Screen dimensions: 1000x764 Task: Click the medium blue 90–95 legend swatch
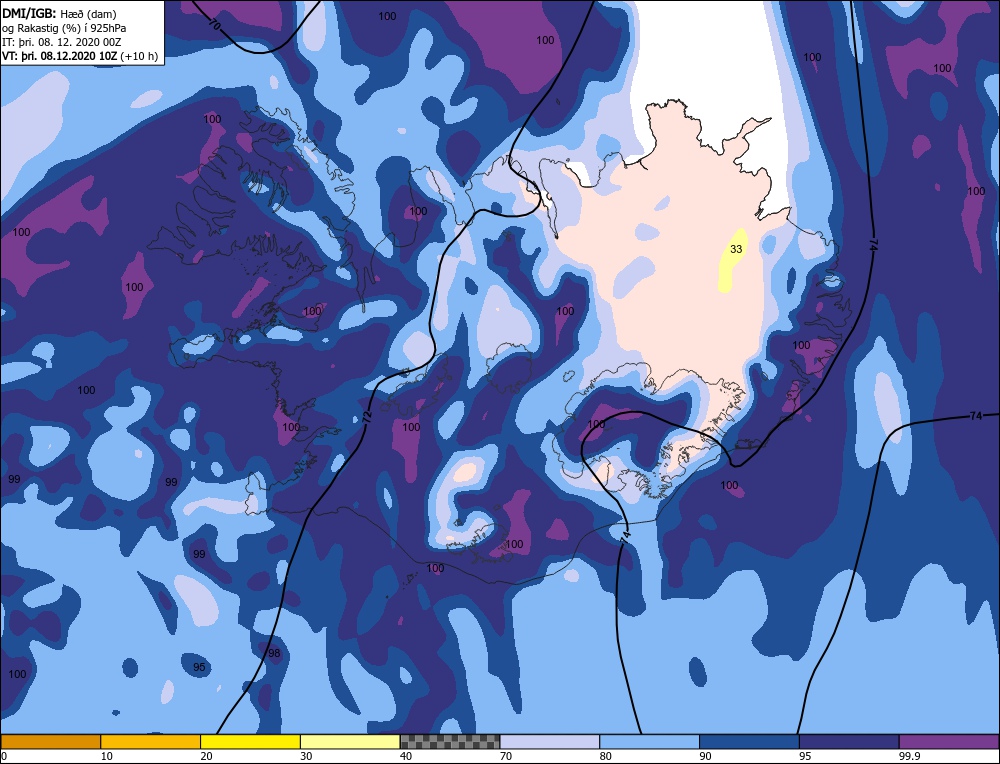(749, 741)
